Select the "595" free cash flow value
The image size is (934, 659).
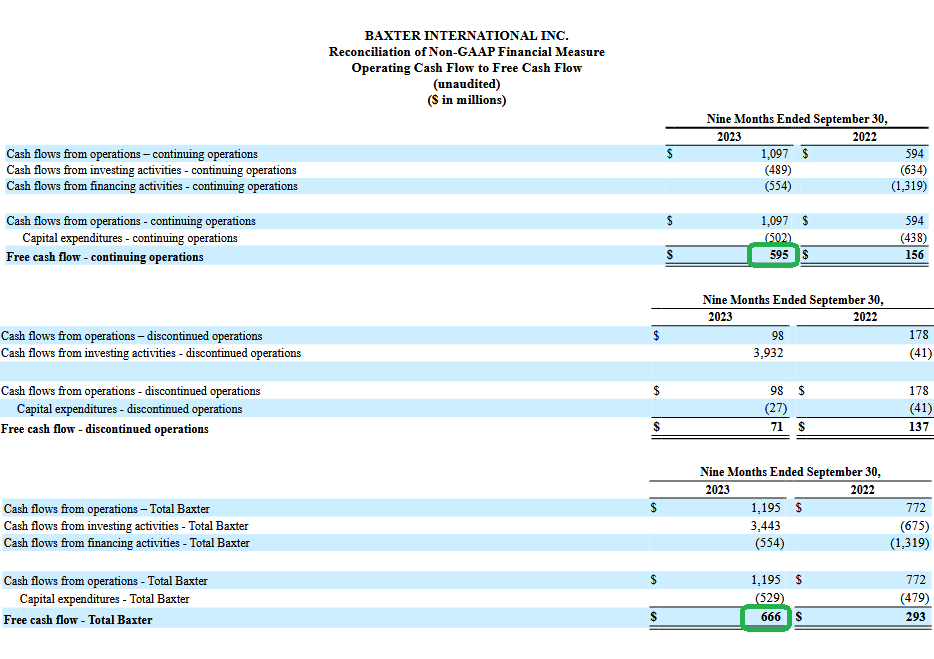(779, 255)
